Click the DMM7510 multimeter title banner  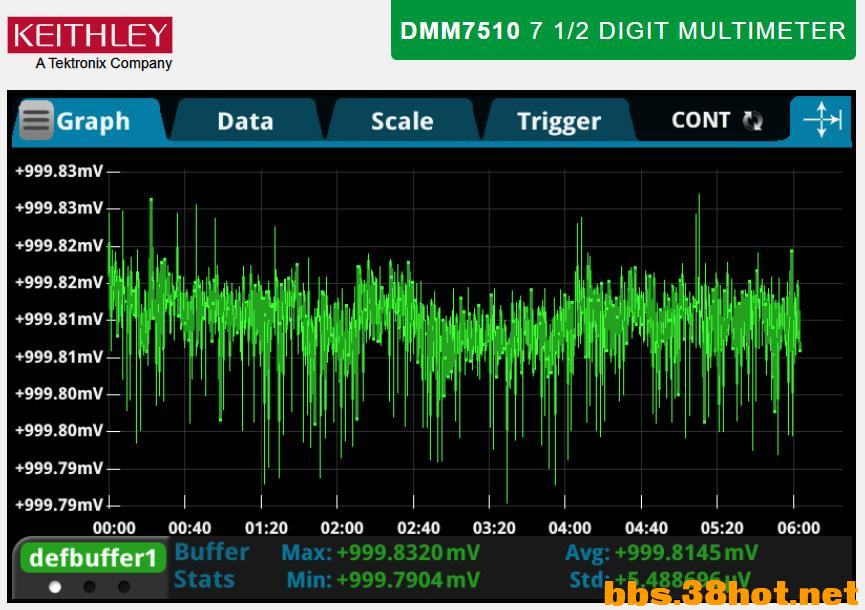pos(622,31)
